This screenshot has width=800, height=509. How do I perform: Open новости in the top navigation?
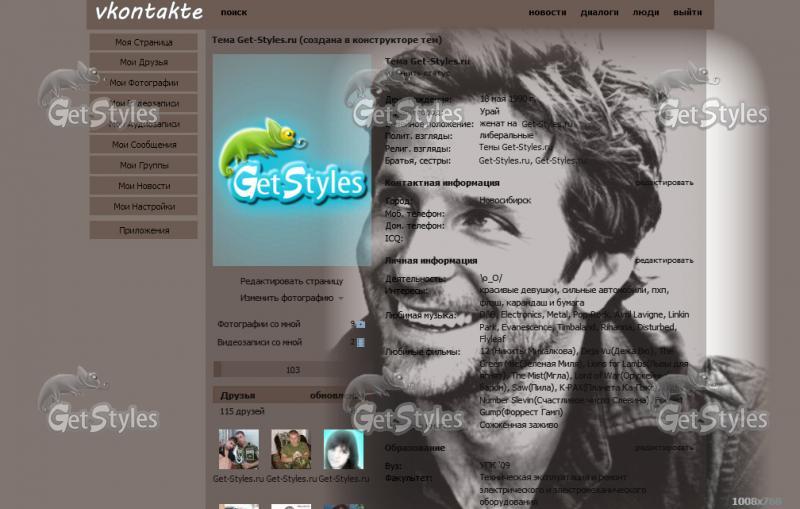click(547, 13)
